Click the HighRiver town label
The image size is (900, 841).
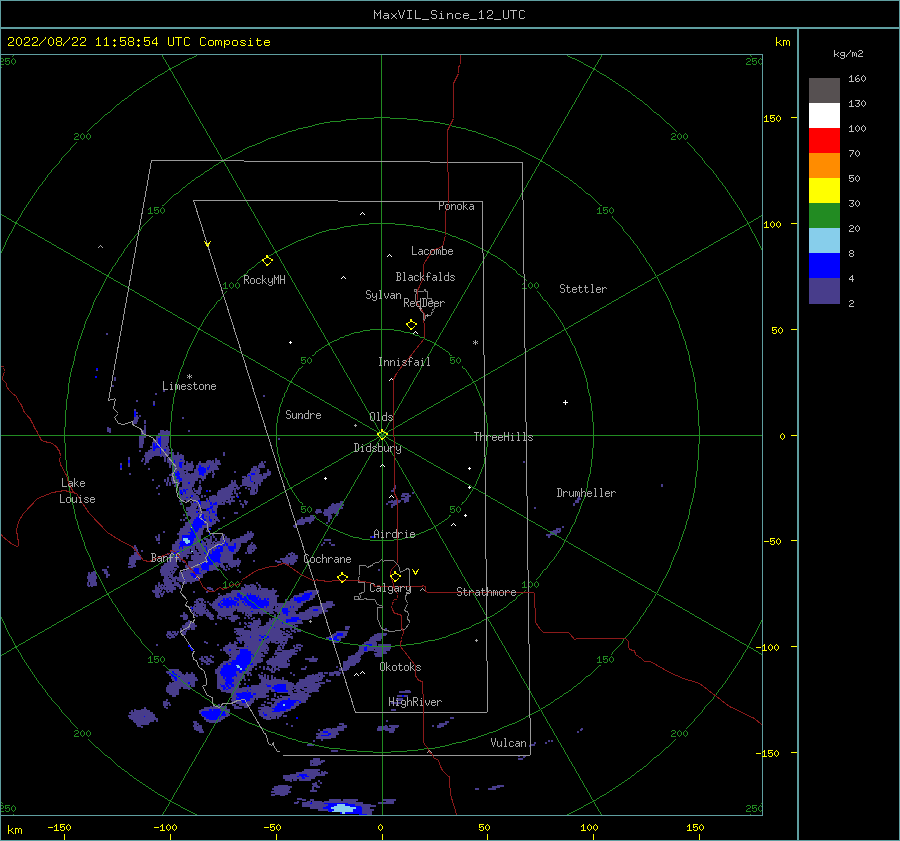coord(415,702)
